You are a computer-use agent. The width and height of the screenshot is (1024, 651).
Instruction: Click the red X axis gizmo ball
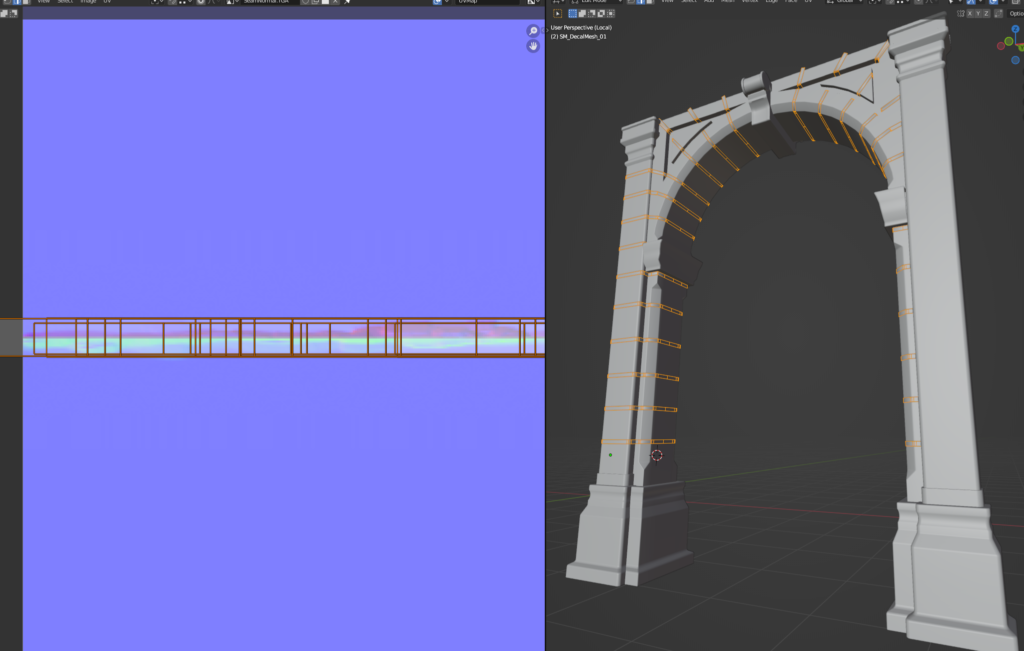pyautogui.click(x=1003, y=45)
